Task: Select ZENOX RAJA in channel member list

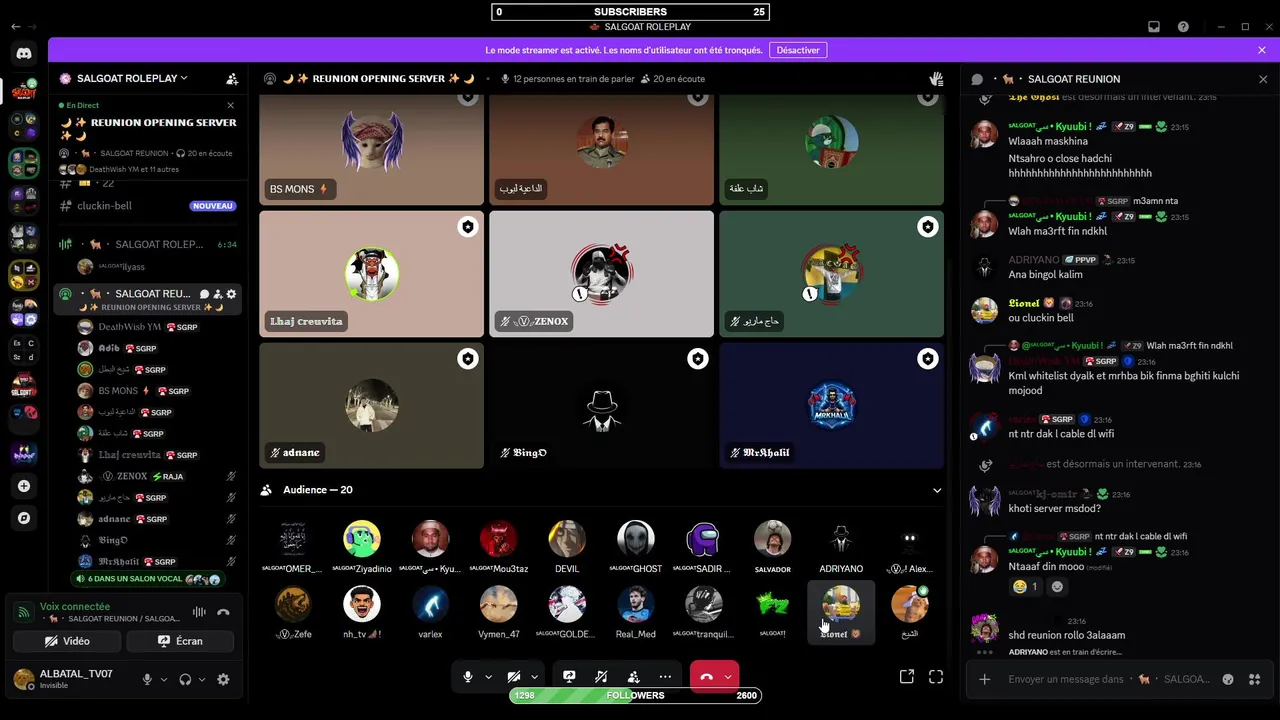Action: [x=147, y=476]
